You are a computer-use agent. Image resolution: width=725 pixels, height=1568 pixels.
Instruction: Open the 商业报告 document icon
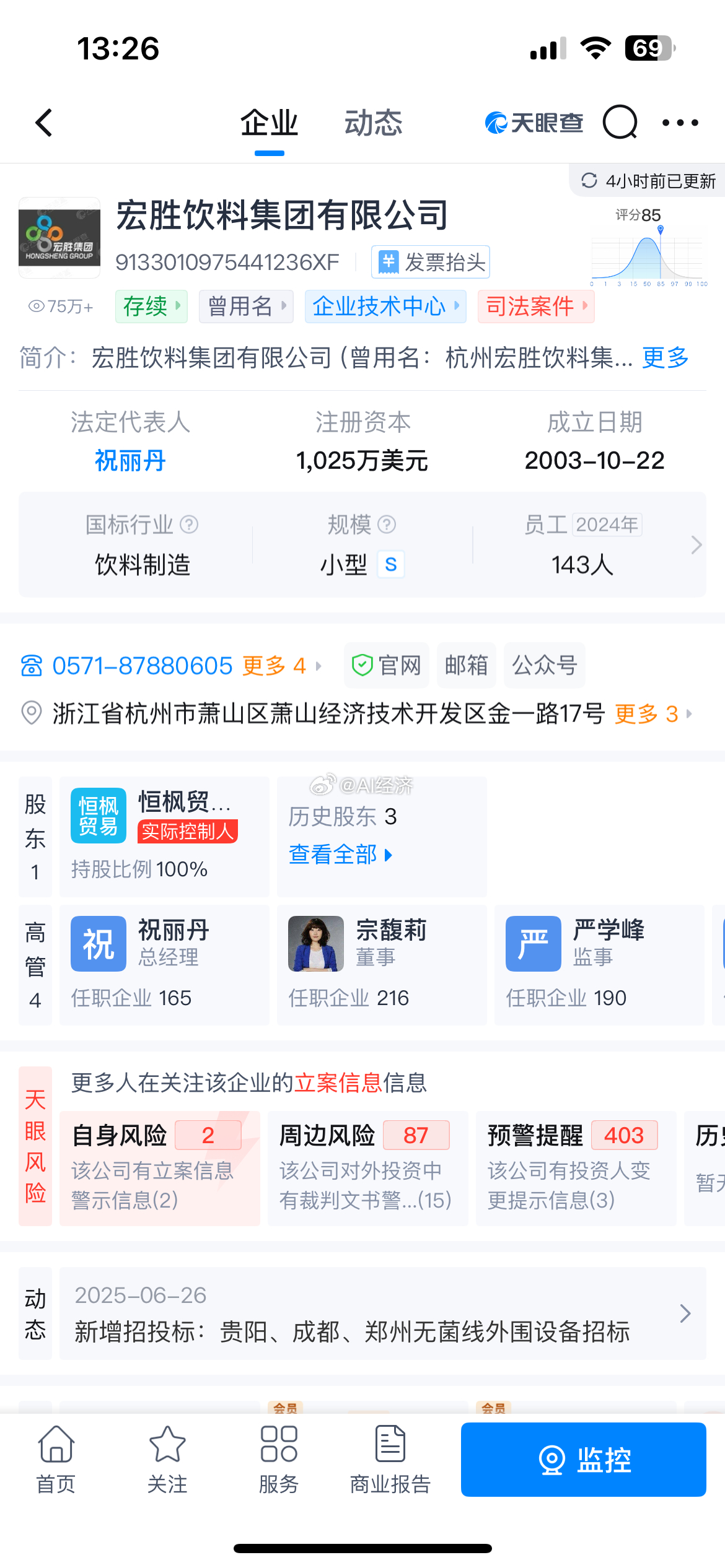390,1444
